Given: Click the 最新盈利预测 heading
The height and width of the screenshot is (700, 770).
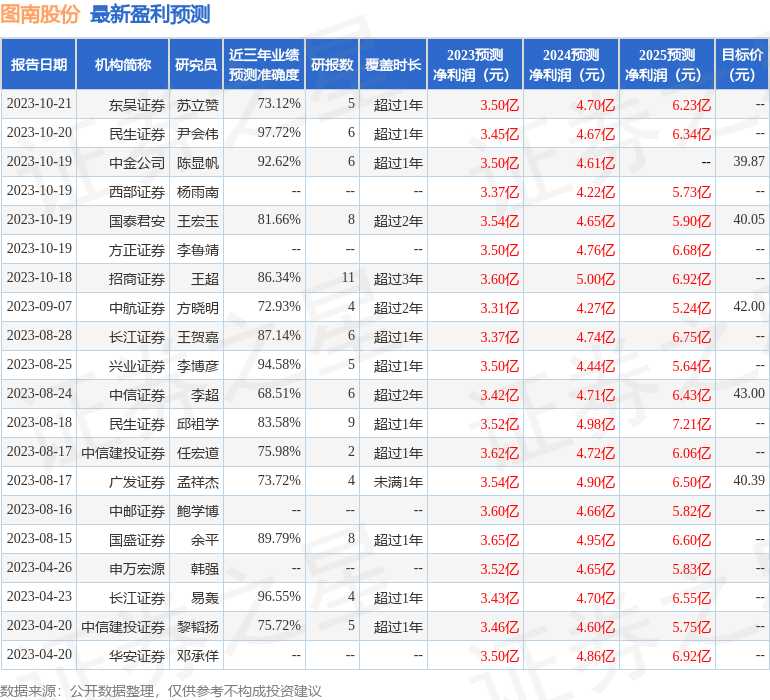Looking at the screenshot, I should 150,14.
